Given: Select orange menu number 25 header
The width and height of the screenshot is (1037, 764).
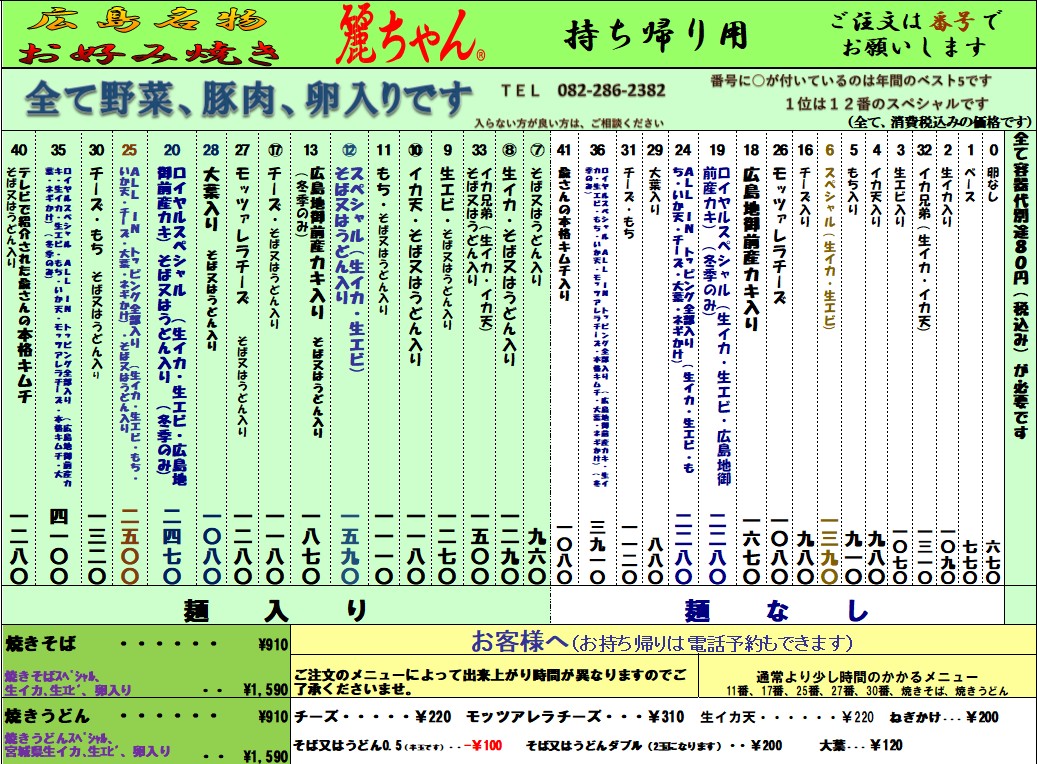Looking at the screenshot, I should 130,150.
